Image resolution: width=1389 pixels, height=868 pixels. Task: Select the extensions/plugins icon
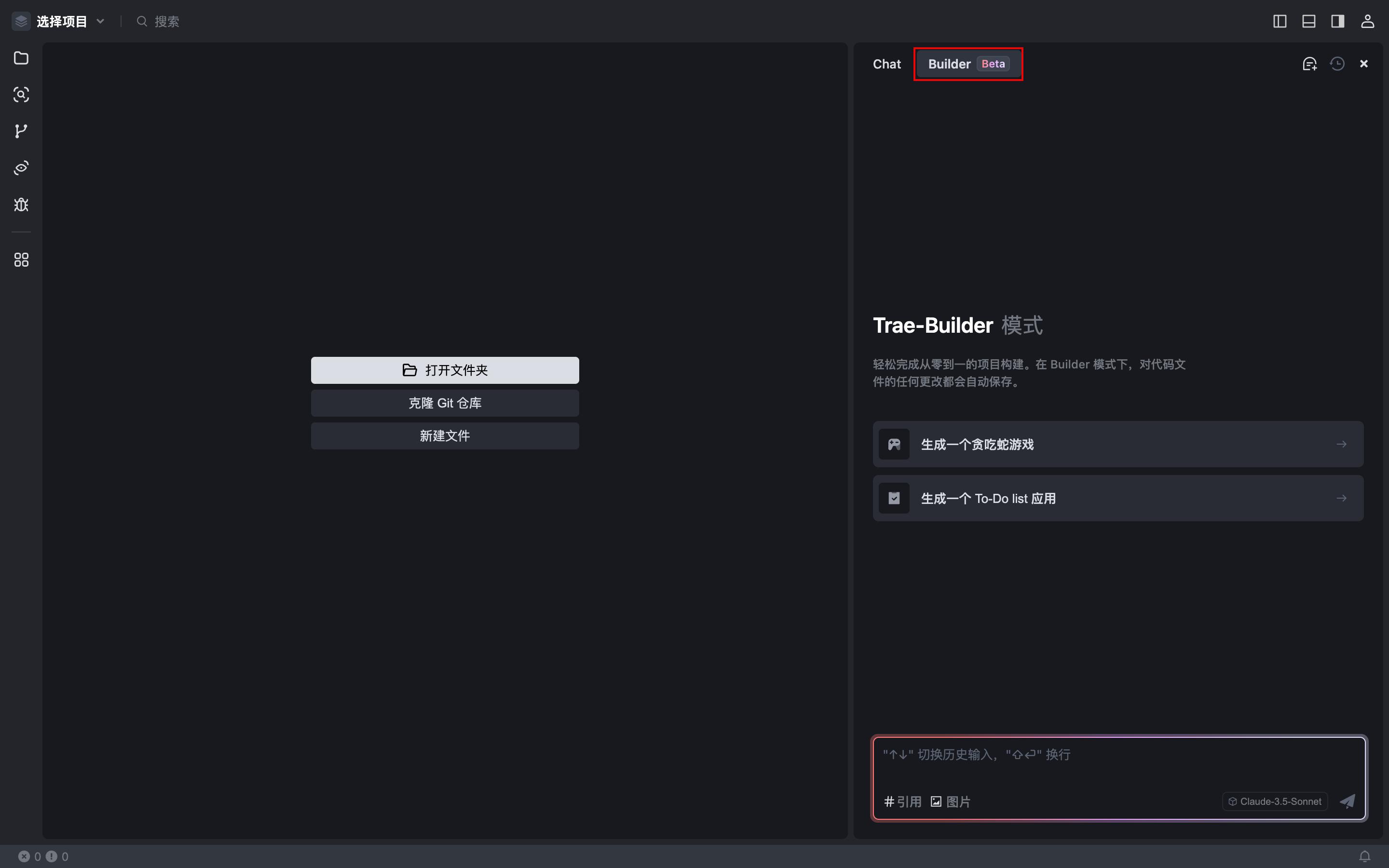[x=22, y=259]
